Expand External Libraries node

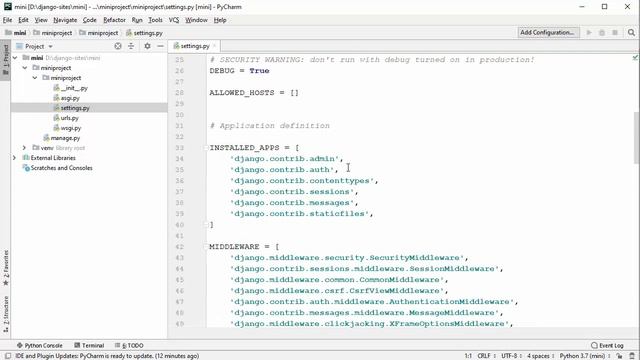pyautogui.click(x=14, y=158)
